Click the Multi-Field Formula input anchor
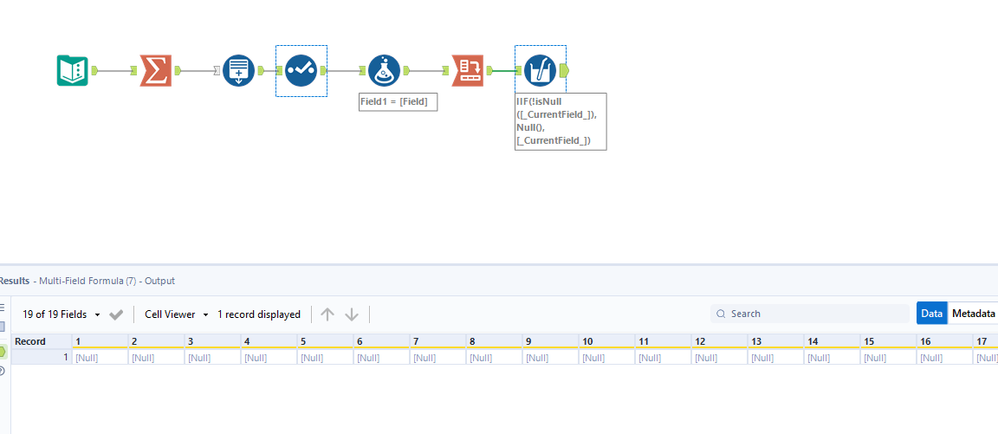998x434 pixels. pos(519,71)
